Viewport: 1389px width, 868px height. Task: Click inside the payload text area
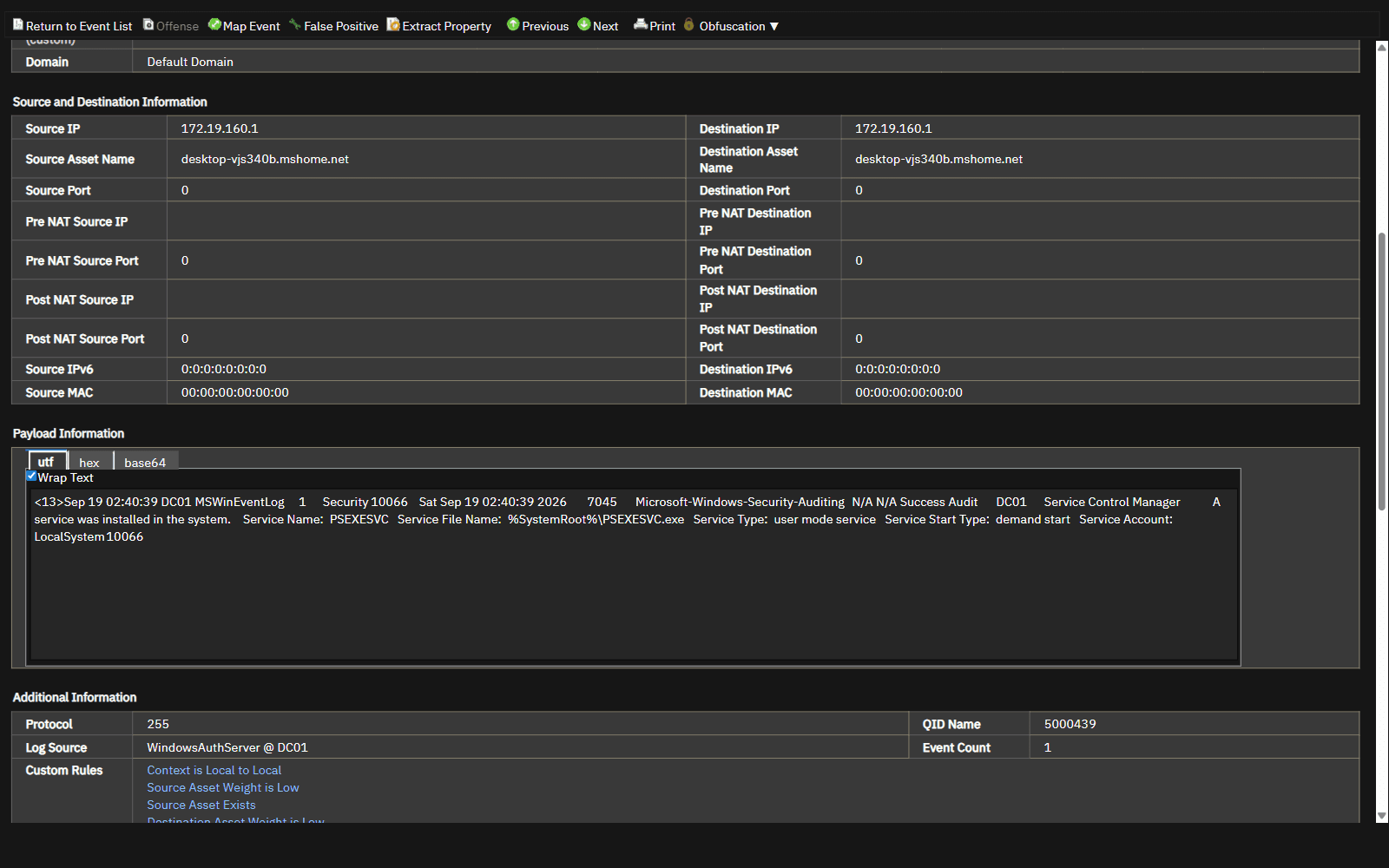coord(634,575)
